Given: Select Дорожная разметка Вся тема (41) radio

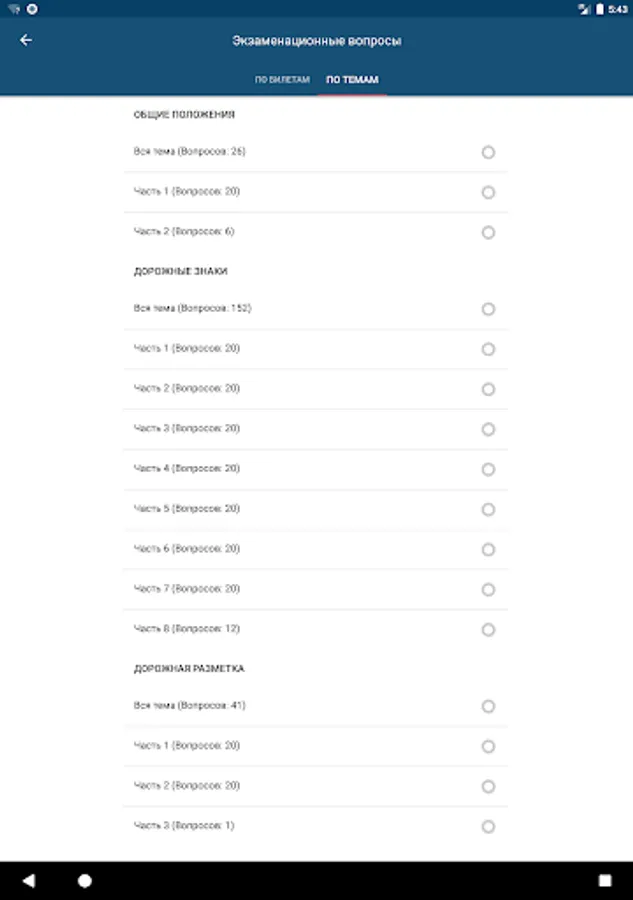Looking at the screenshot, I should coord(488,706).
